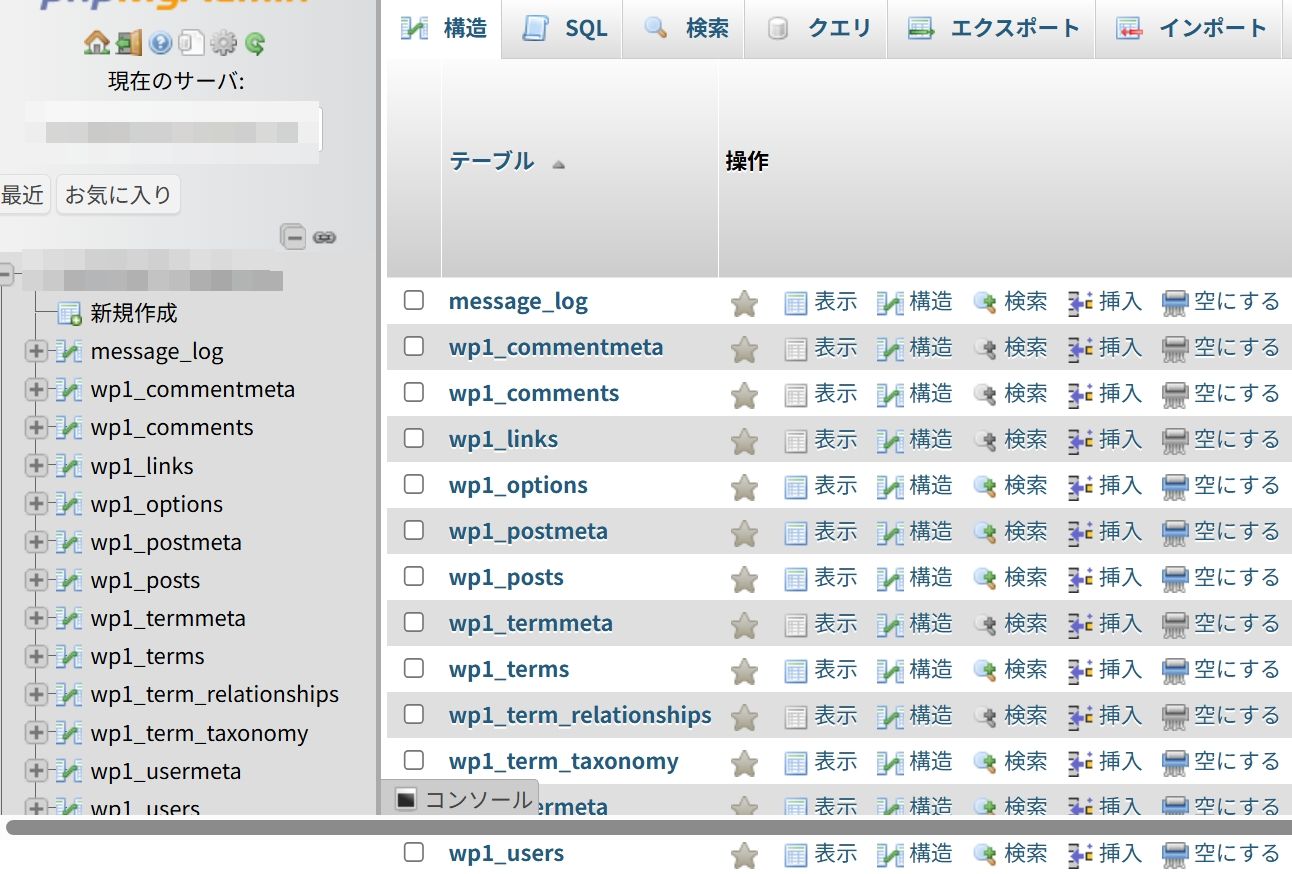Click 空にする for wp1_commentmeta

tap(1221, 347)
